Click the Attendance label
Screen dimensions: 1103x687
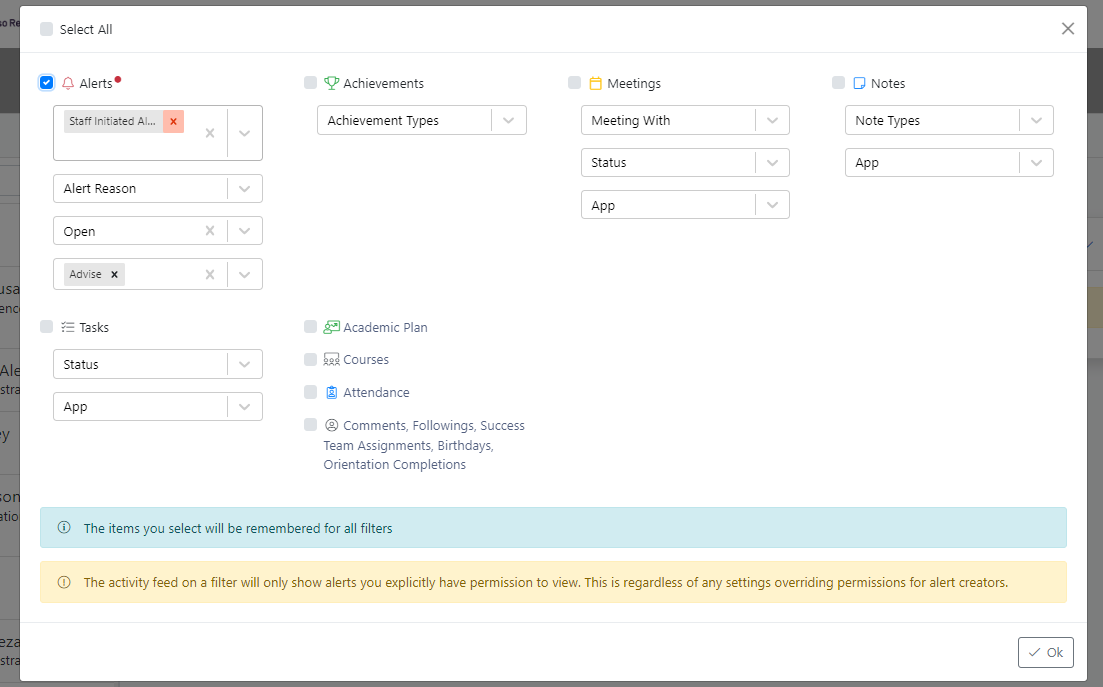coord(376,392)
